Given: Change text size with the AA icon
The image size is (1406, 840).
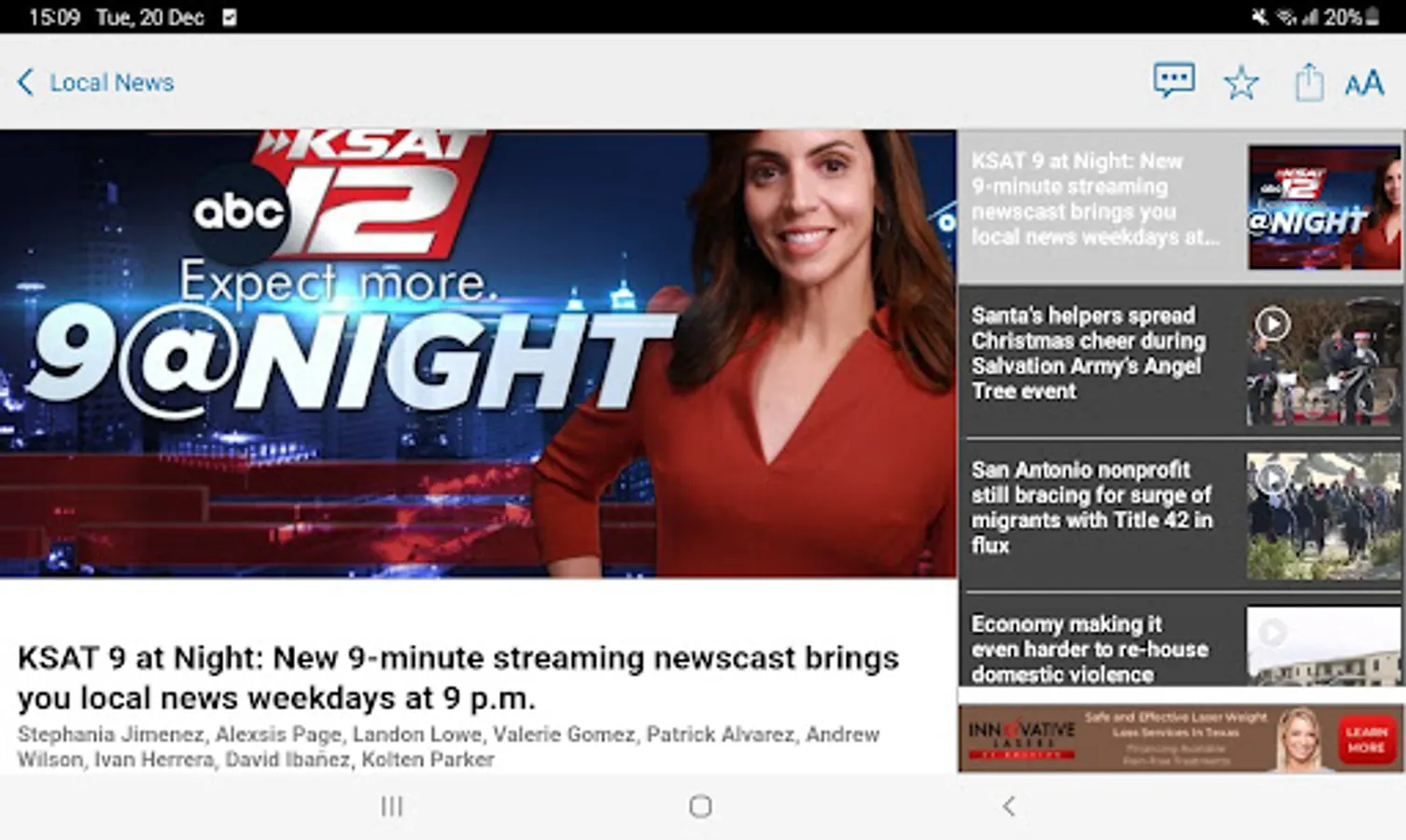Looking at the screenshot, I should point(1364,84).
